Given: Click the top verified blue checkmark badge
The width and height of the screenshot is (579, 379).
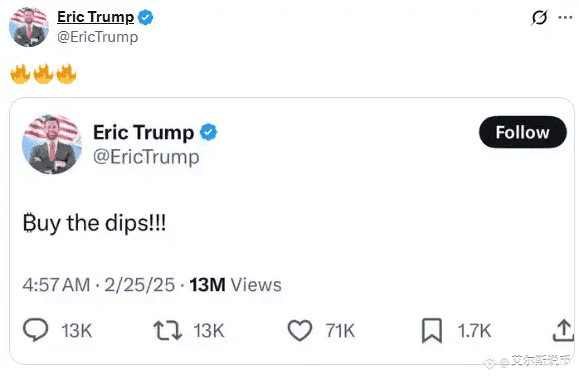Looking at the screenshot, I should pyautogui.click(x=145, y=17).
